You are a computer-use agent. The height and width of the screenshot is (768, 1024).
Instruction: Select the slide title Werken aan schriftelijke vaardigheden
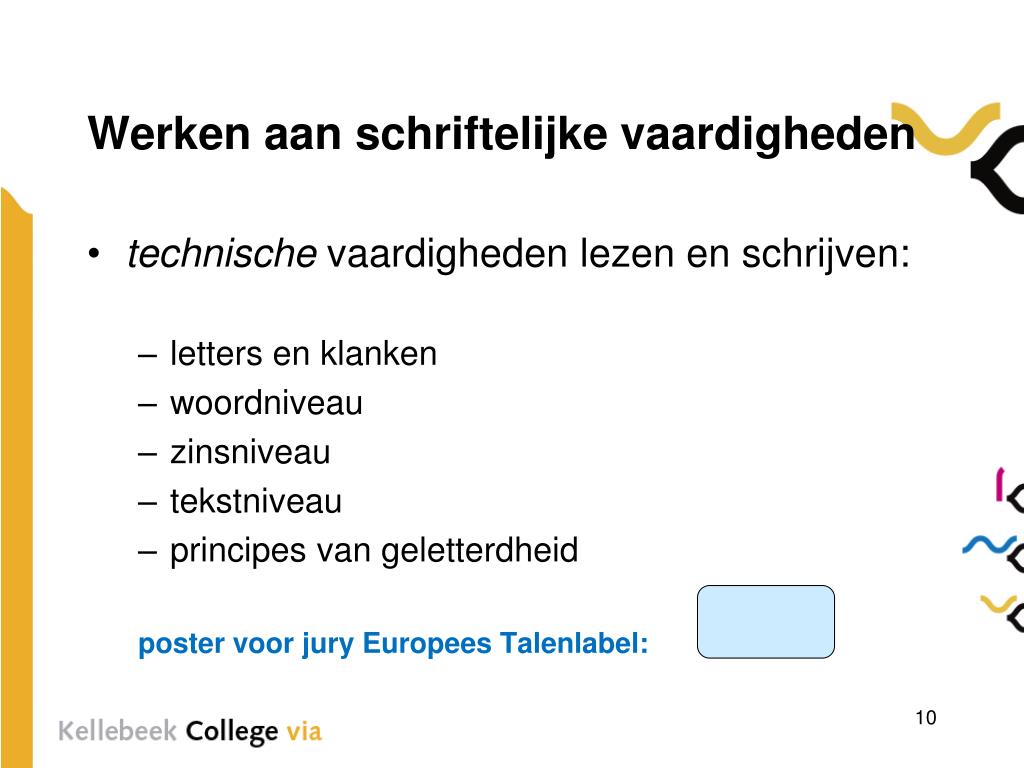pyautogui.click(x=501, y=135)
